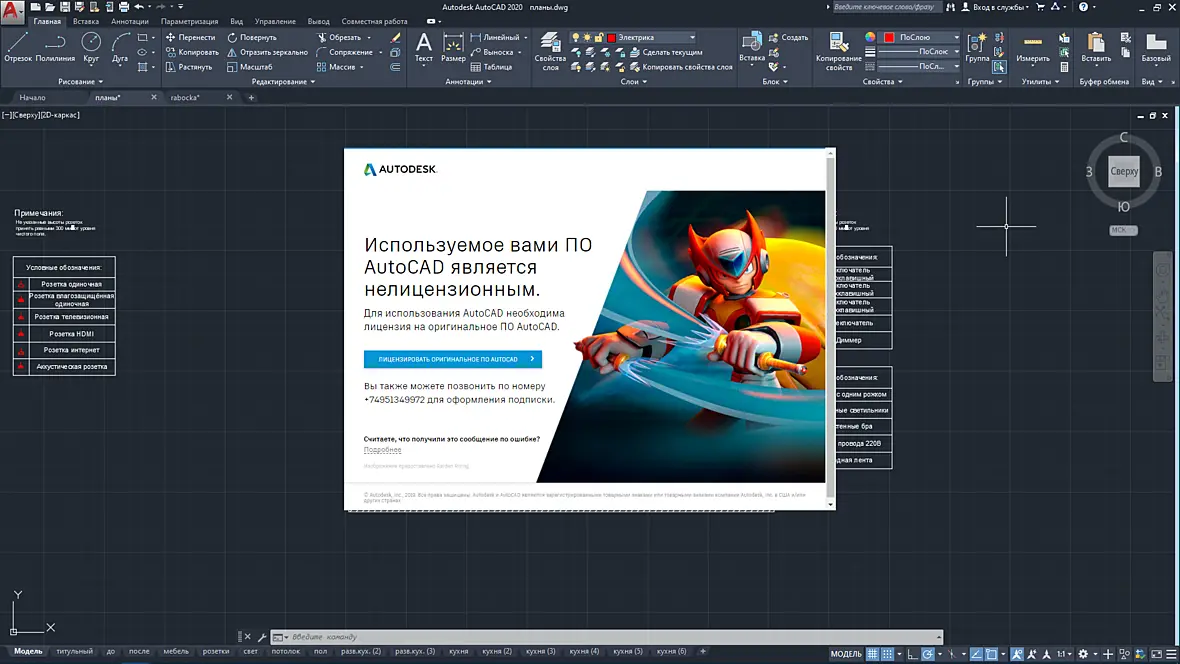The image size is (1180, 664).
Task: Toggle polar tracking in status bar
Action: pos(927,654)
